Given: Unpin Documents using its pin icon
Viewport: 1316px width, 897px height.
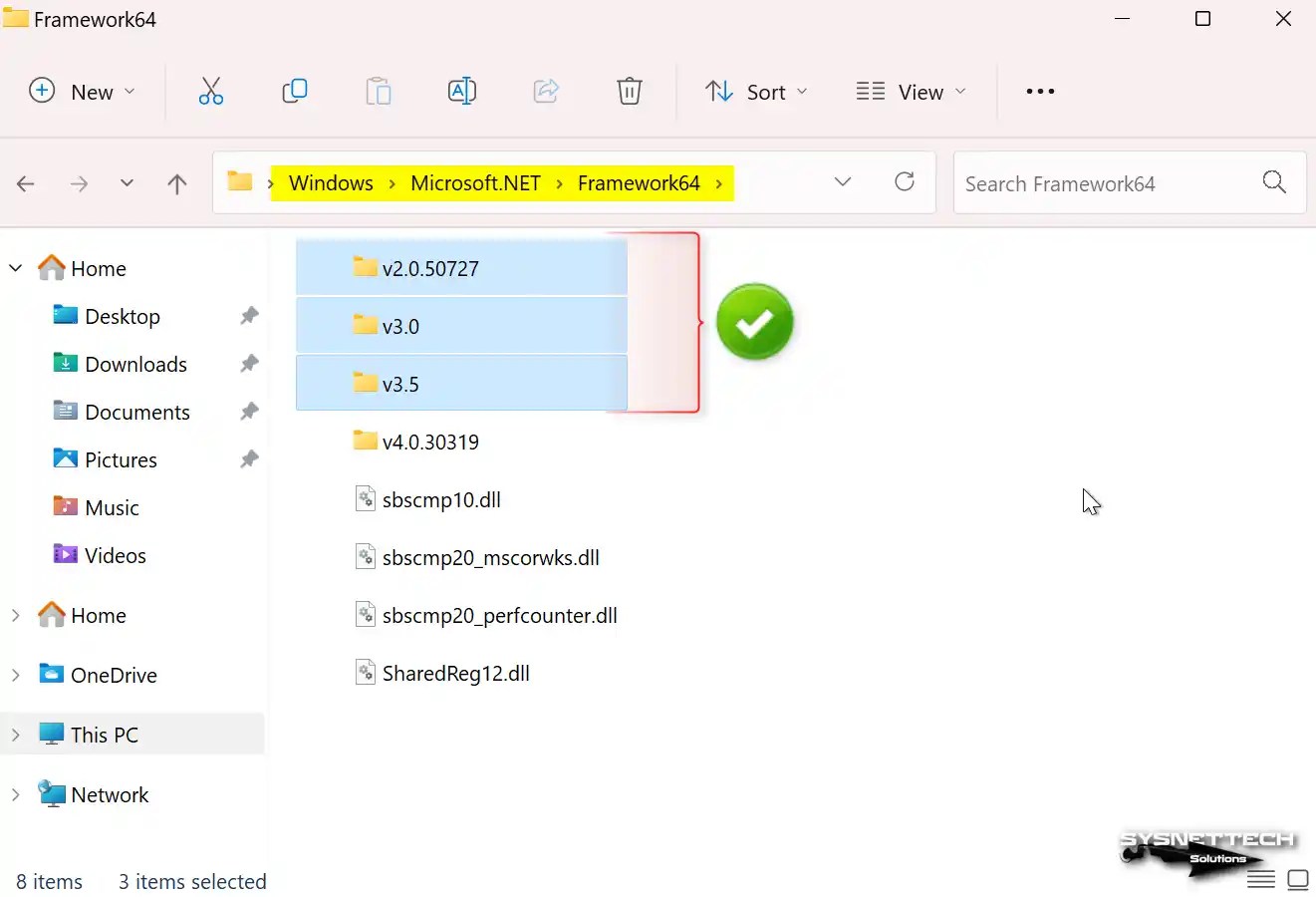Looking at the screenshot, I should click(x=249, y=412).
